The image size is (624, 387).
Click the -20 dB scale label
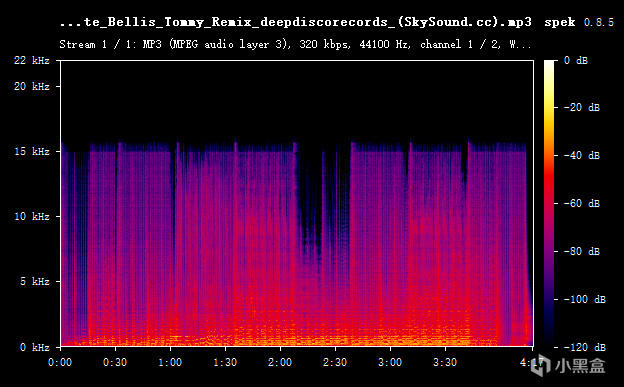(582, 108)
